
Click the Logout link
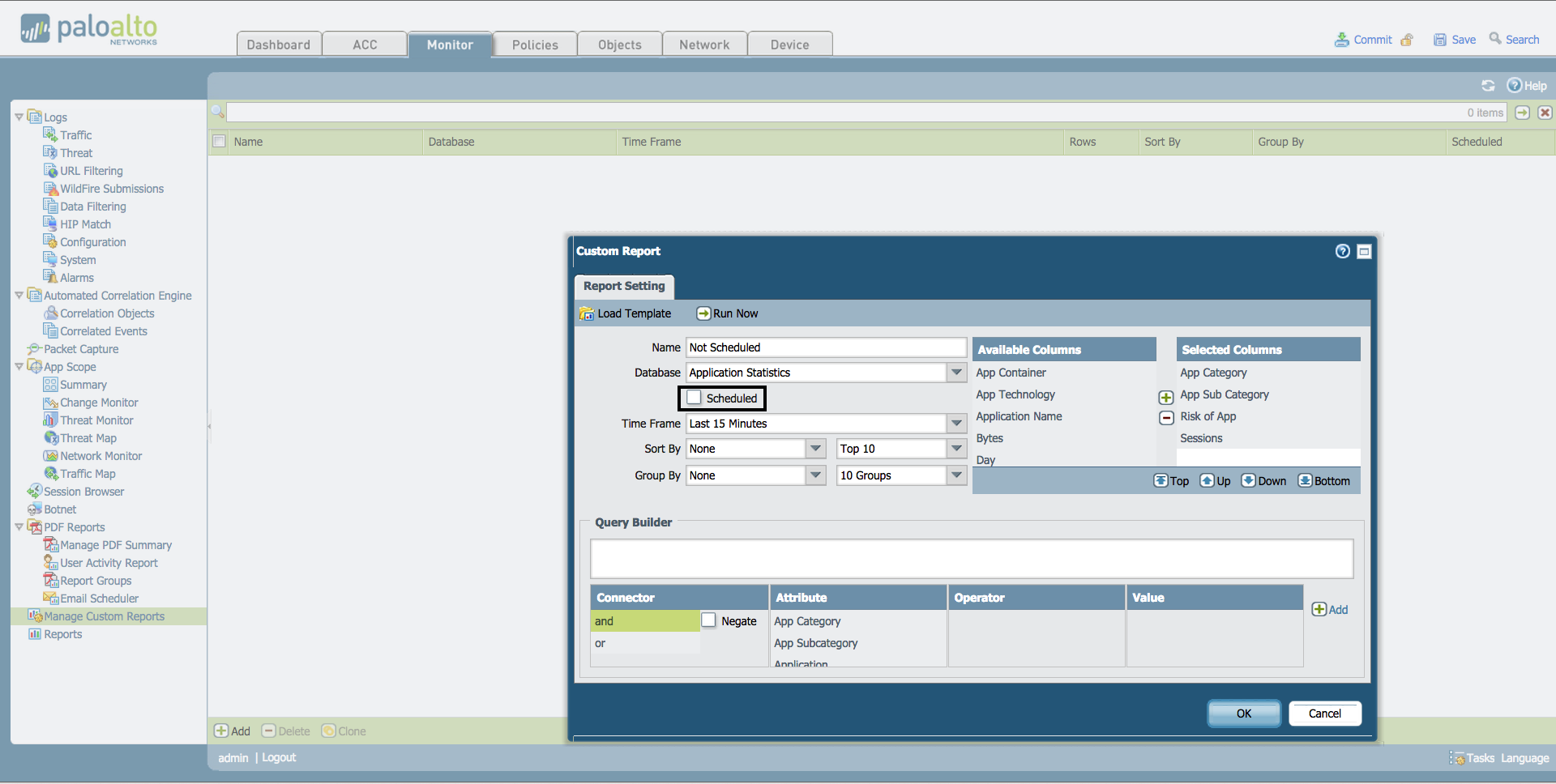click(279, 758)
